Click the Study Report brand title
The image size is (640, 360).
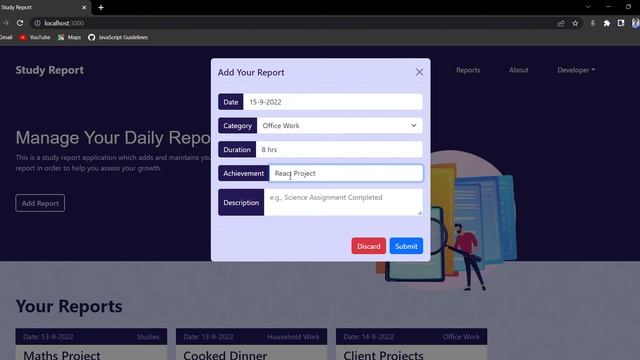click(49, 70)
